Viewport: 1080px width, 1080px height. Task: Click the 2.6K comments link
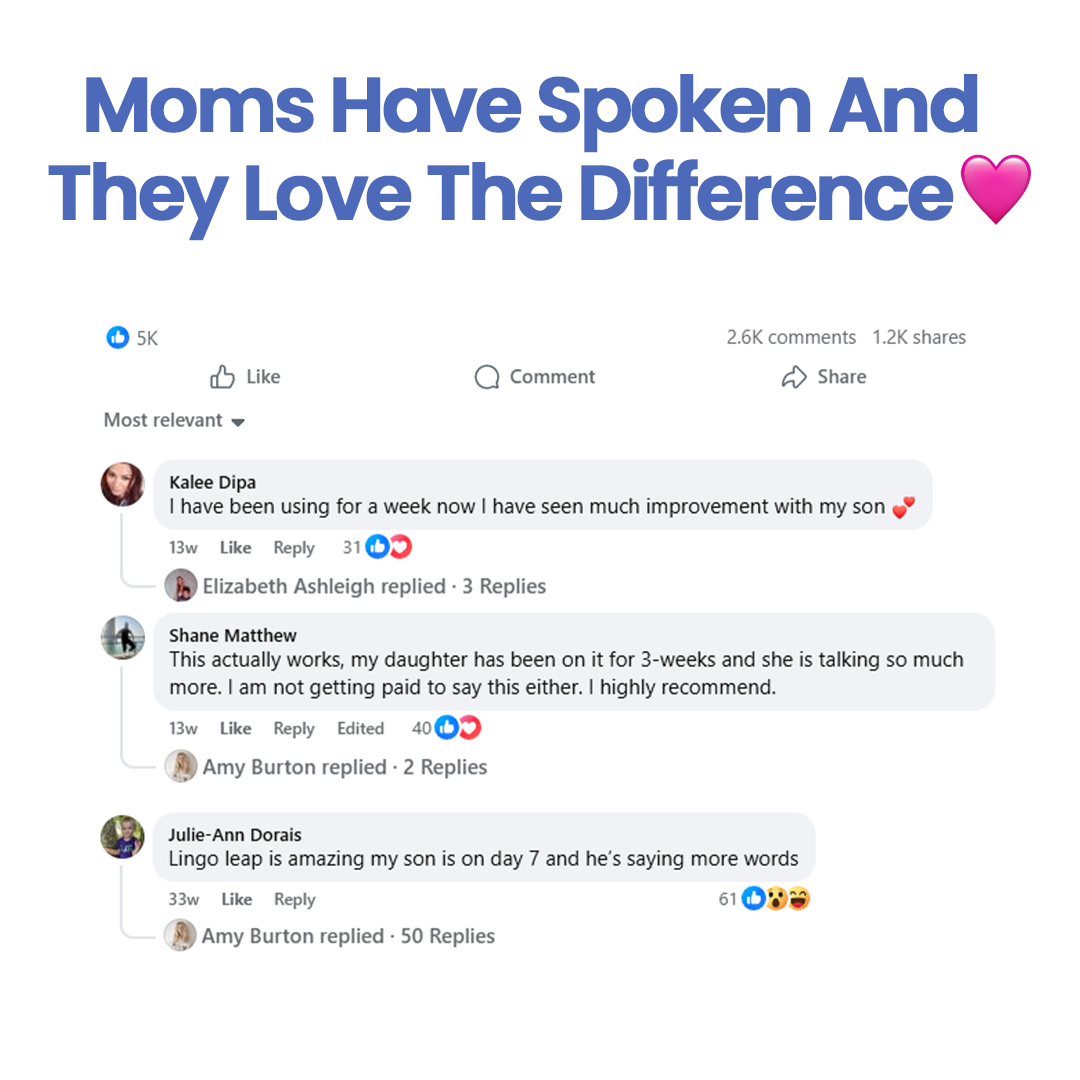pyautogui.click(x=790, y=337)
